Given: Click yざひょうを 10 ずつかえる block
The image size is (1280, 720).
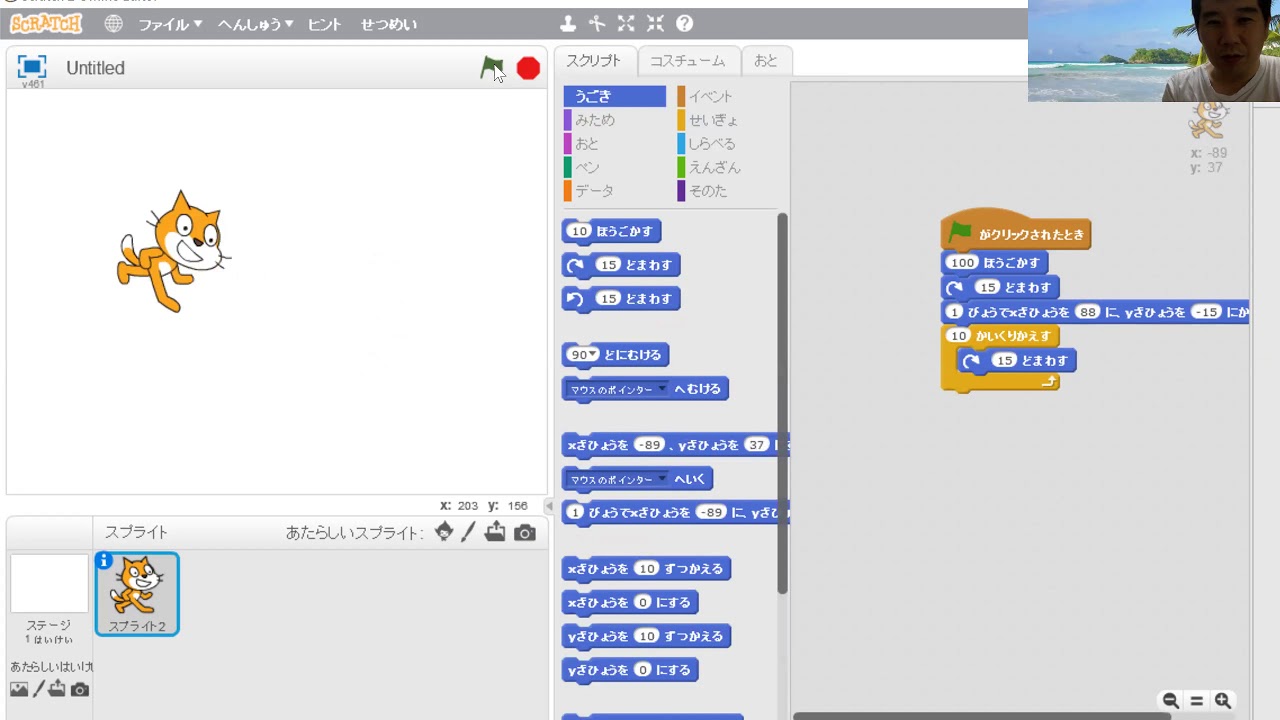Looking at the screenshot, I should [x=646, y=636].
